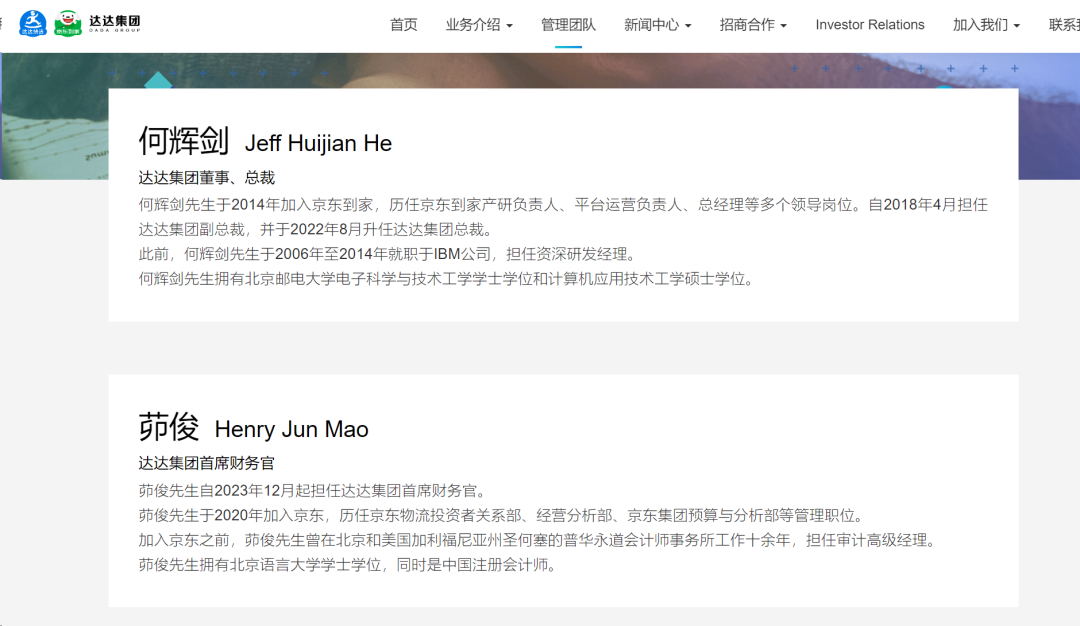Expand the 业务介绍 dropdown menu
Viewport: 1080px width, 626px height.
[479, 25]
